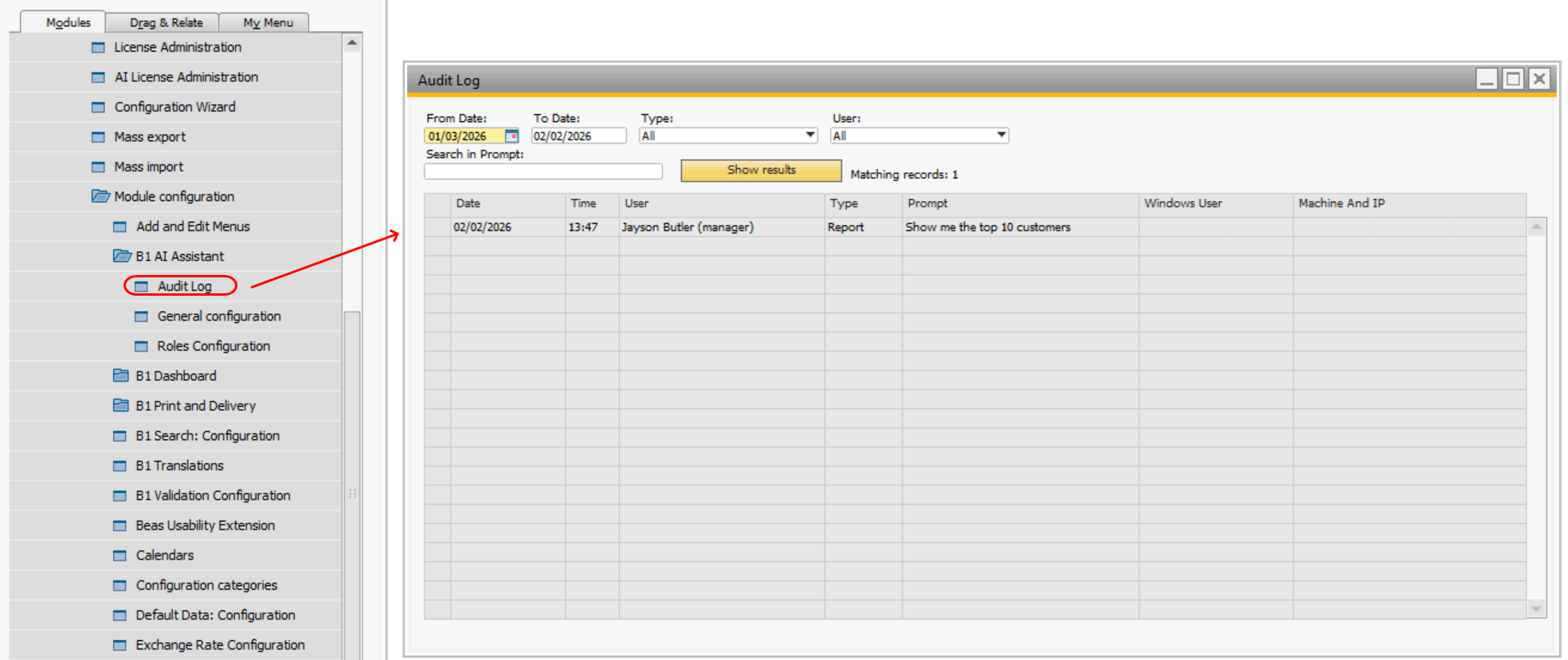Open General configuration under B1 AI Assistant

tap(219, 316)
